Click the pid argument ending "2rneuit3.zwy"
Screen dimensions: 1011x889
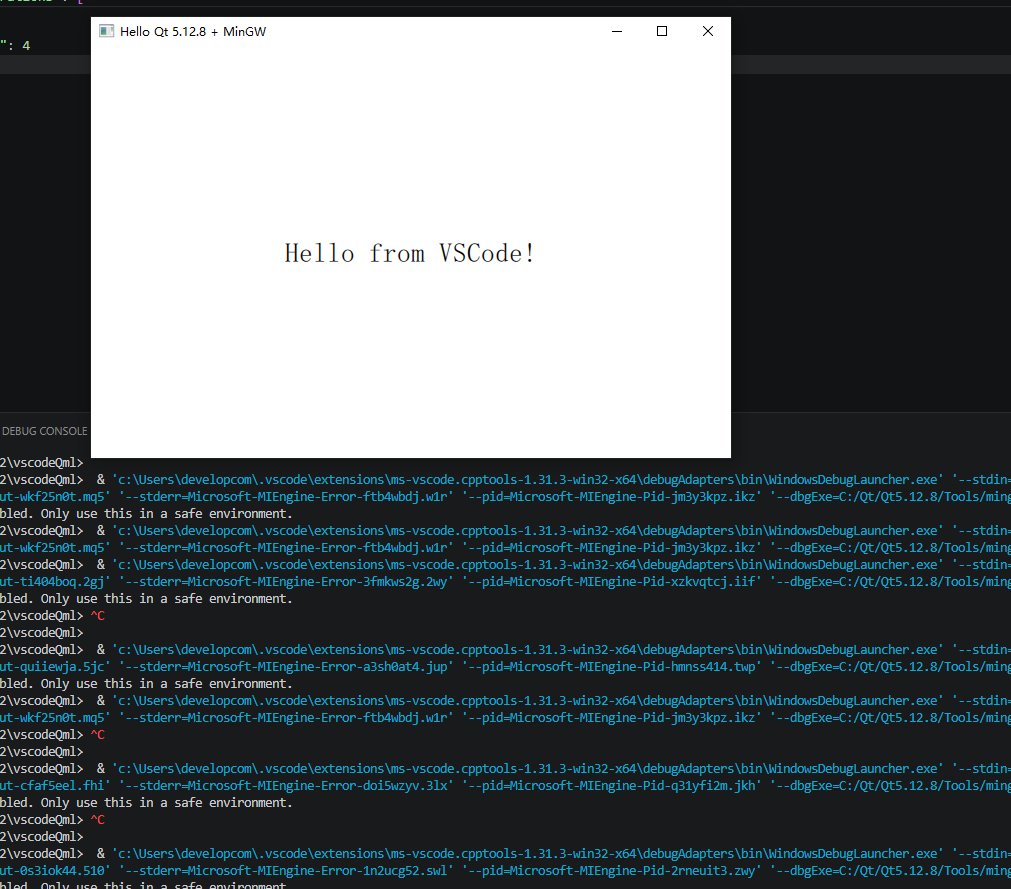pos(612,870)
